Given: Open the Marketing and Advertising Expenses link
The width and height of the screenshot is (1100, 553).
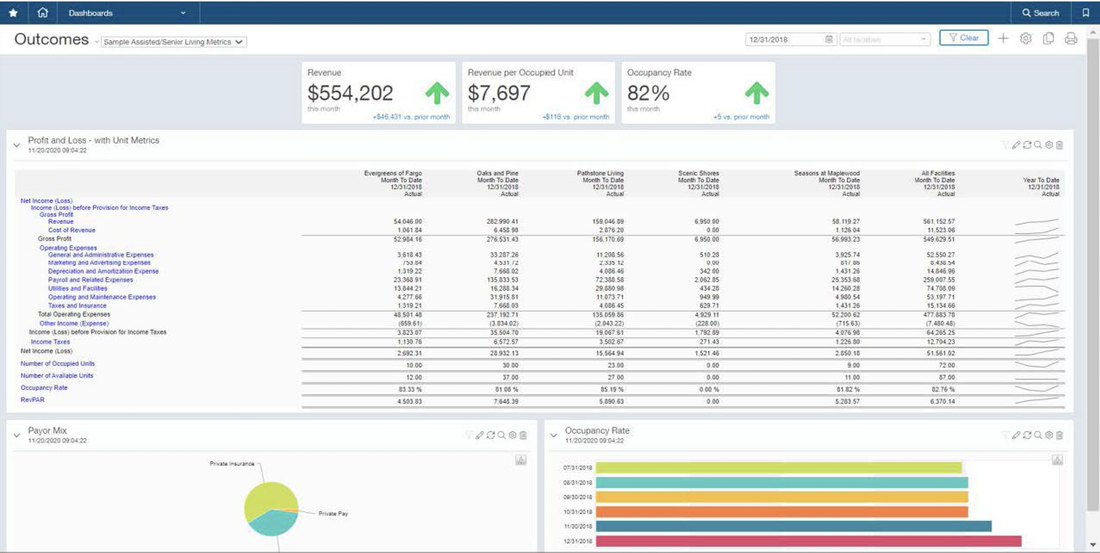Looking at the screenshot, I should click(x=99, y=262).
